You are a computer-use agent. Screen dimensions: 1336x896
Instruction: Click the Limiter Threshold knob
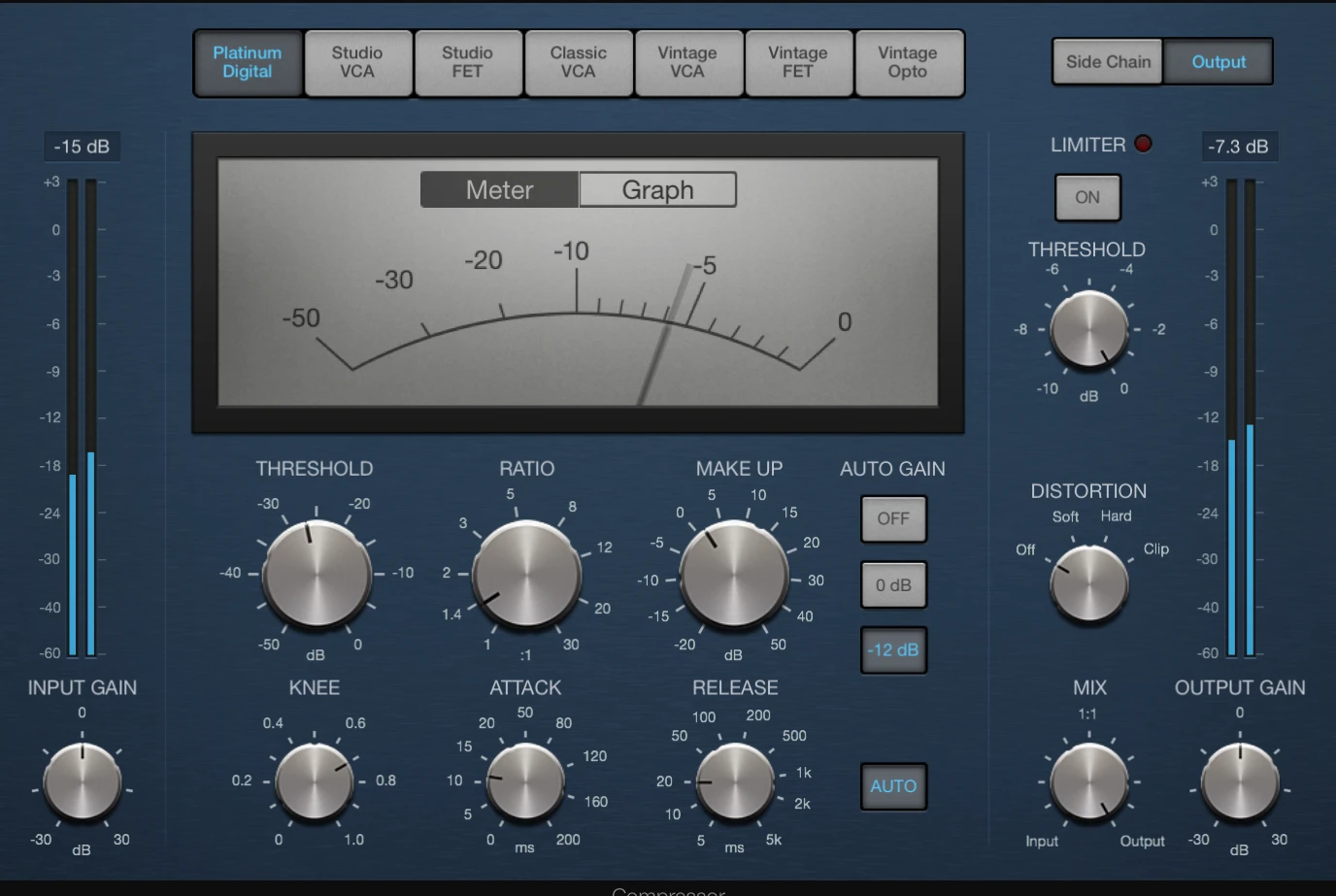[x=1088, y=330]
